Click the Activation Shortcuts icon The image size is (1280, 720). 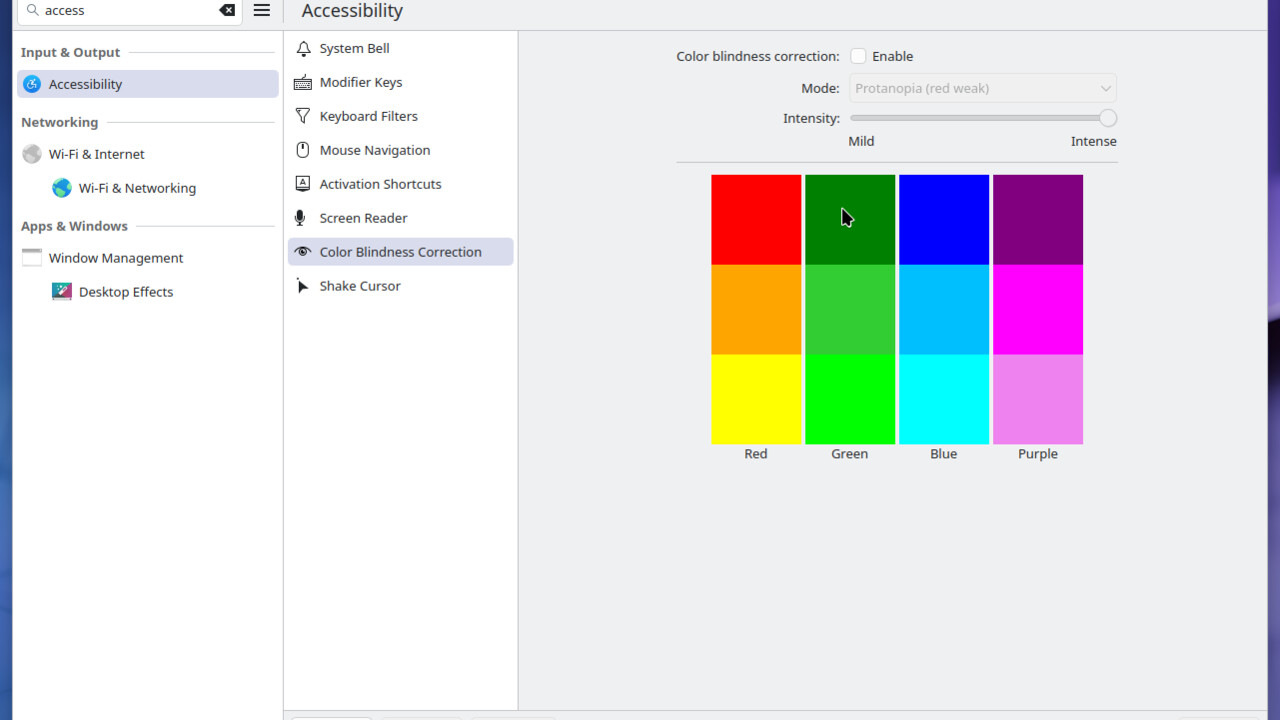[x=303, y=184]
